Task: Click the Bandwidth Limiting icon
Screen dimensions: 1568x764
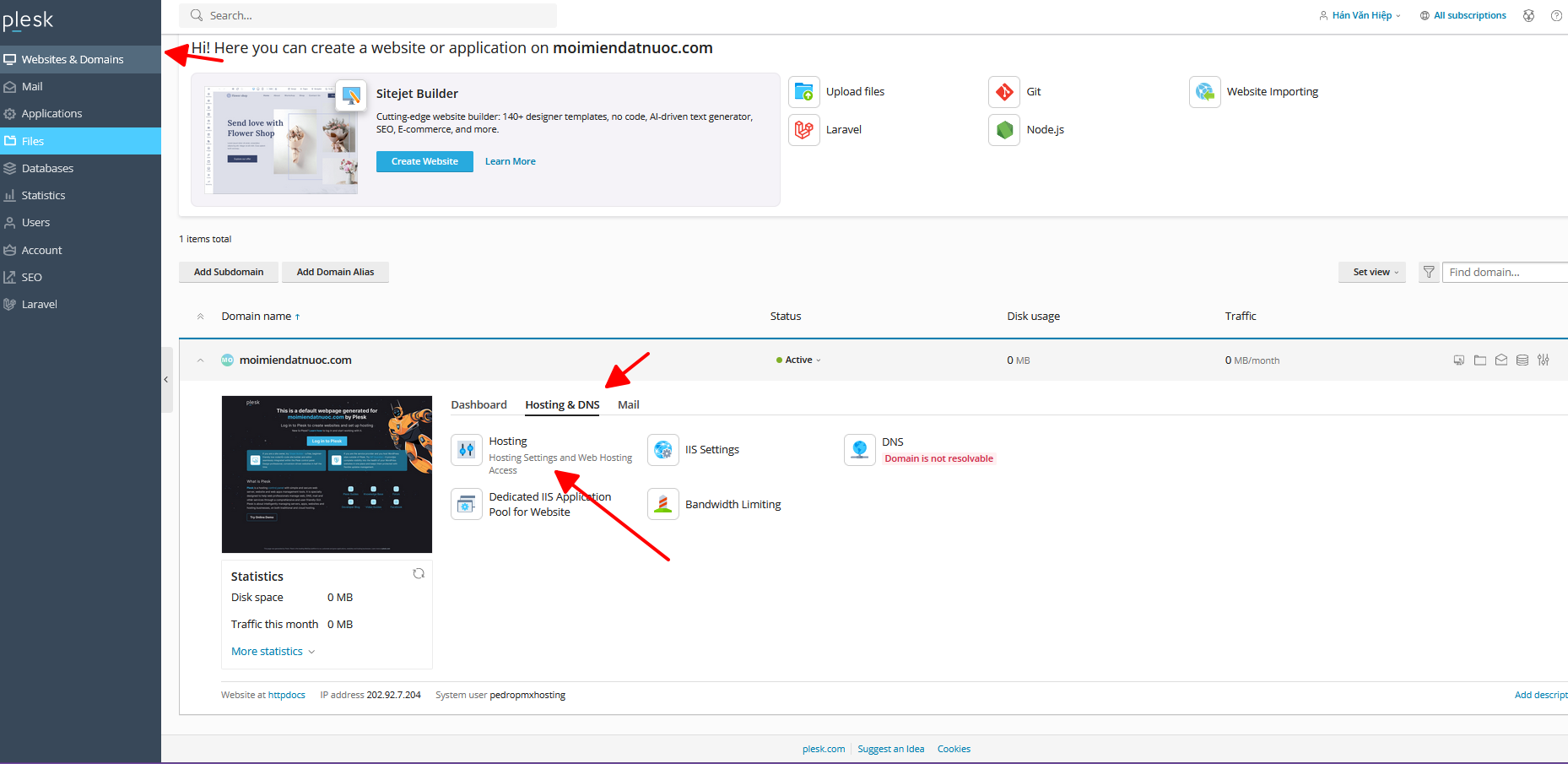Action: [662, 505]
